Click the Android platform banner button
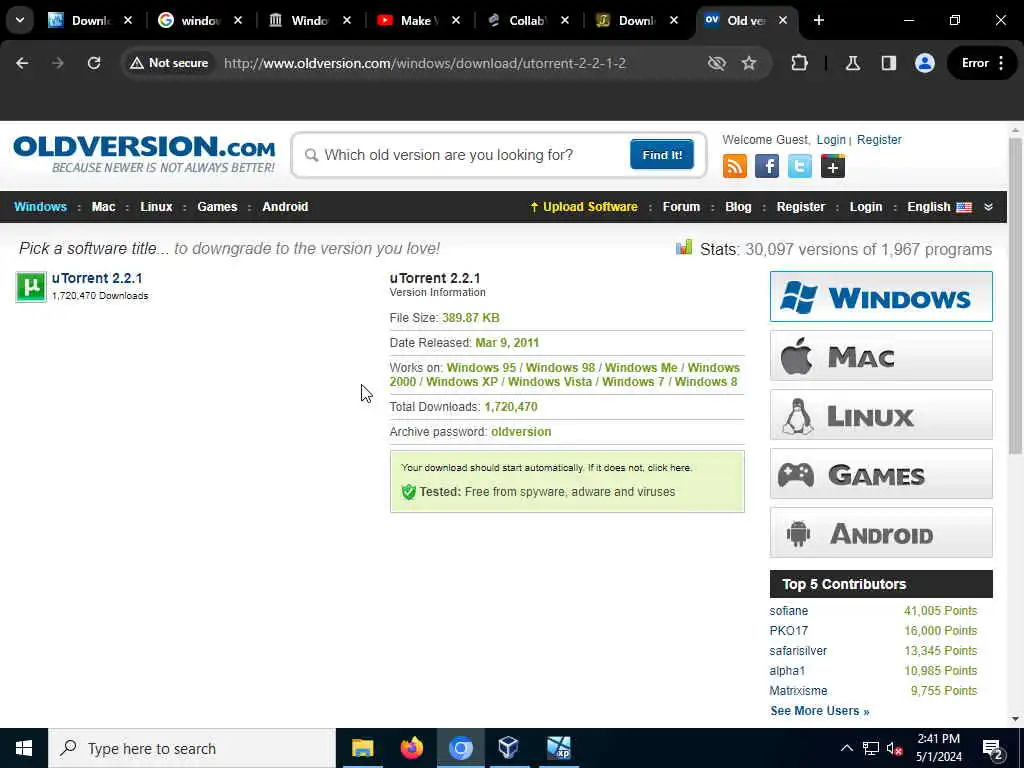The width and height of the screenshot is (1024, 768). (881, 533)
